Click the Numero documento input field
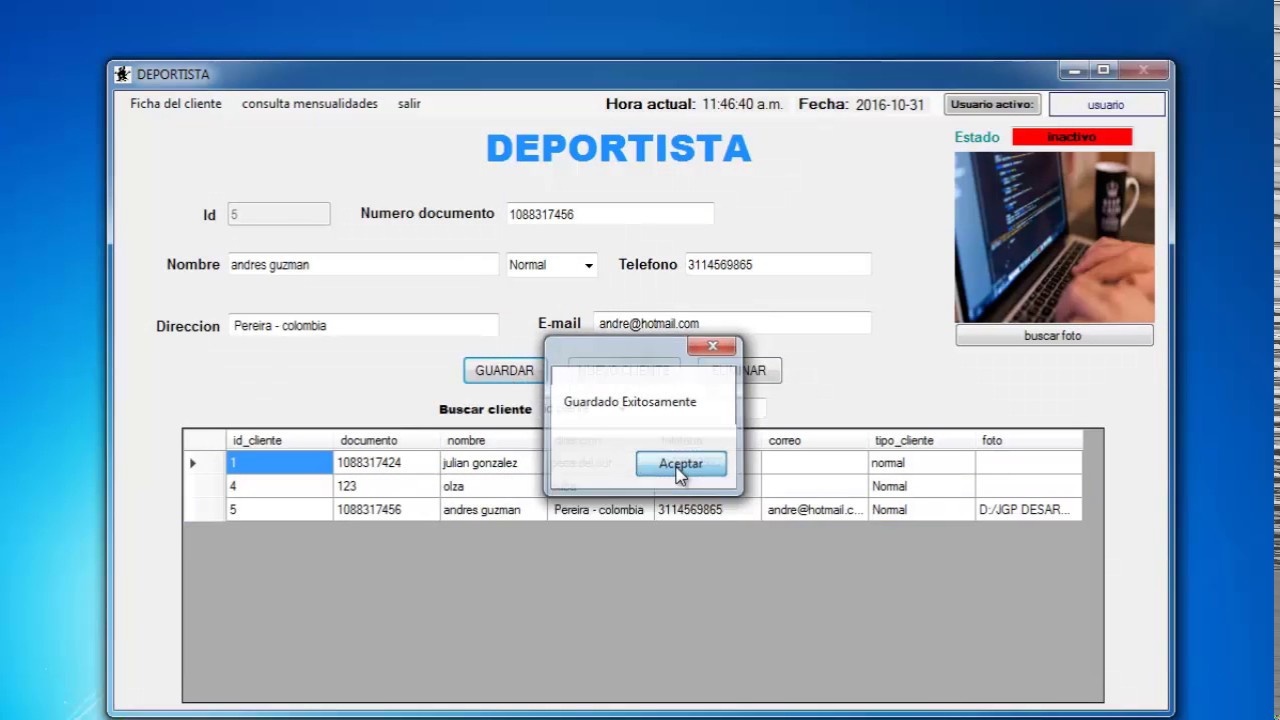This screenshot has width=1280, height=720. 610,214
